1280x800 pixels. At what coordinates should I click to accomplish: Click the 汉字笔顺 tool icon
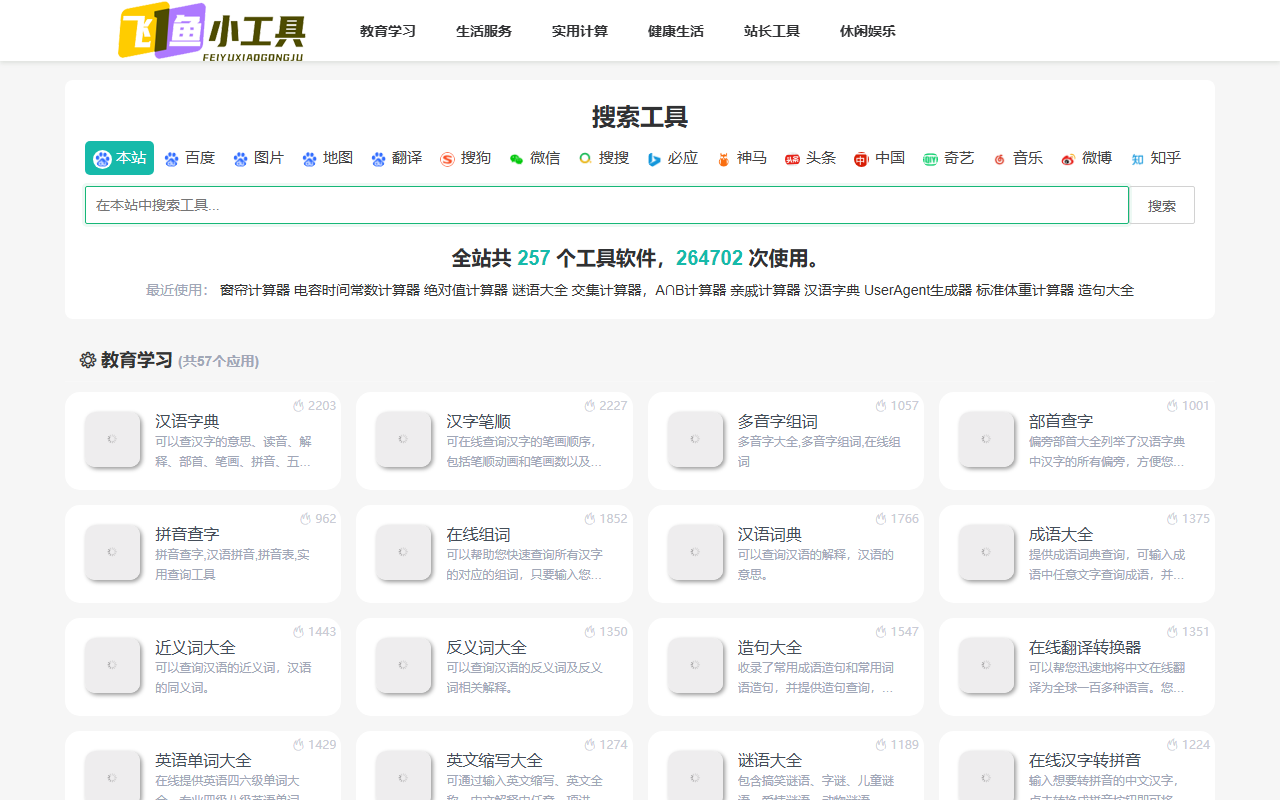tap(403, 439)
